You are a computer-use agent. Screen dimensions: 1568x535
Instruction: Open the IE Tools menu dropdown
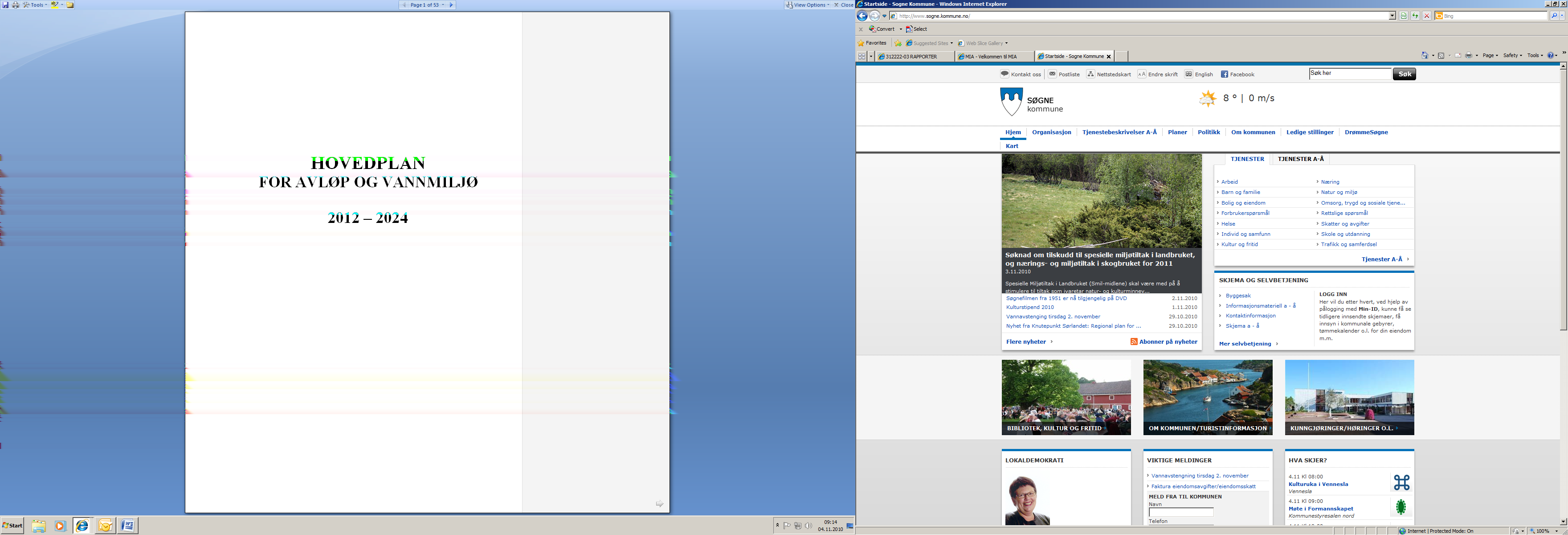point(1536,55)
